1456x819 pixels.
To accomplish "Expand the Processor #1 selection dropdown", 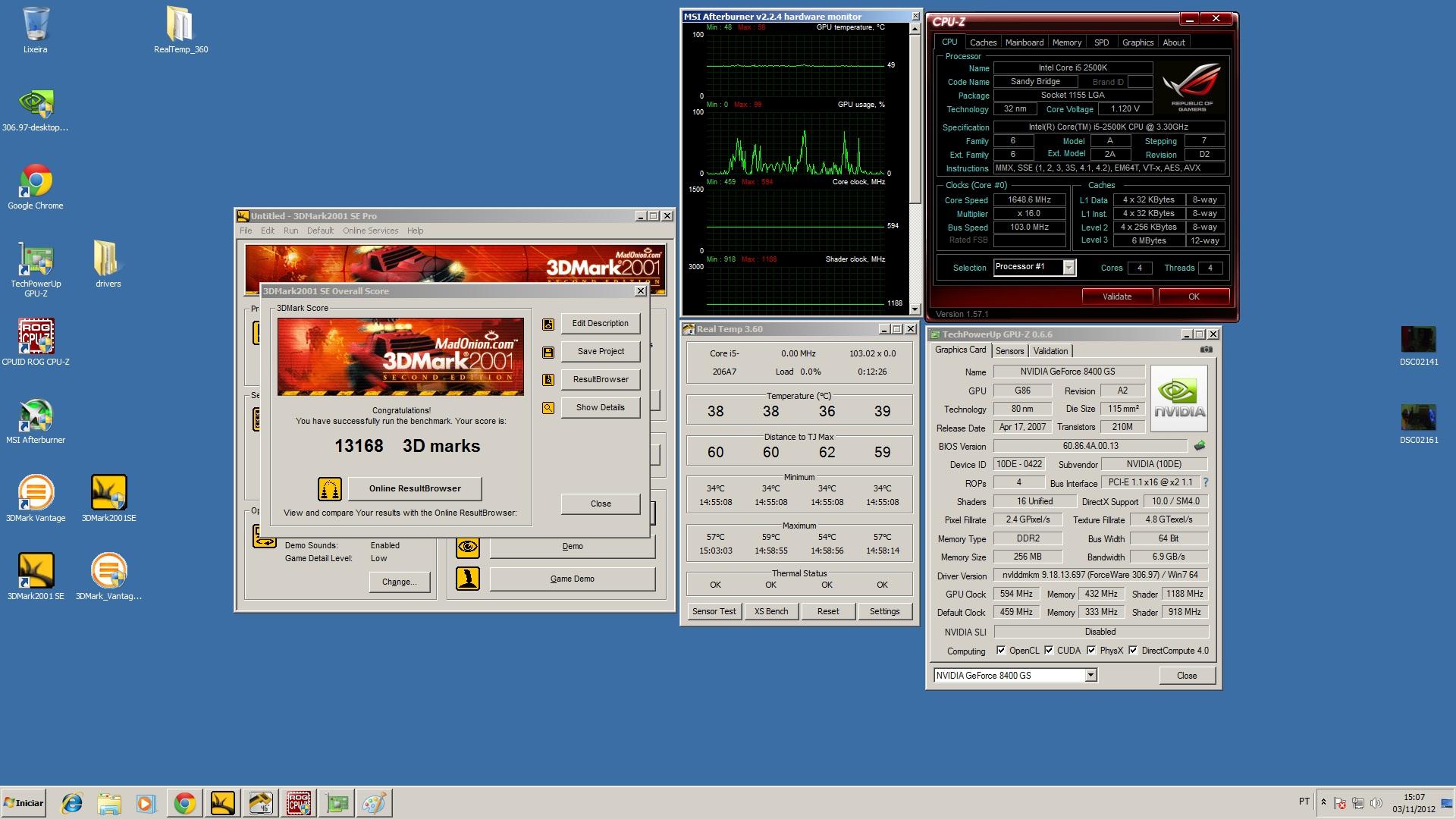I will click(1068, 268).
